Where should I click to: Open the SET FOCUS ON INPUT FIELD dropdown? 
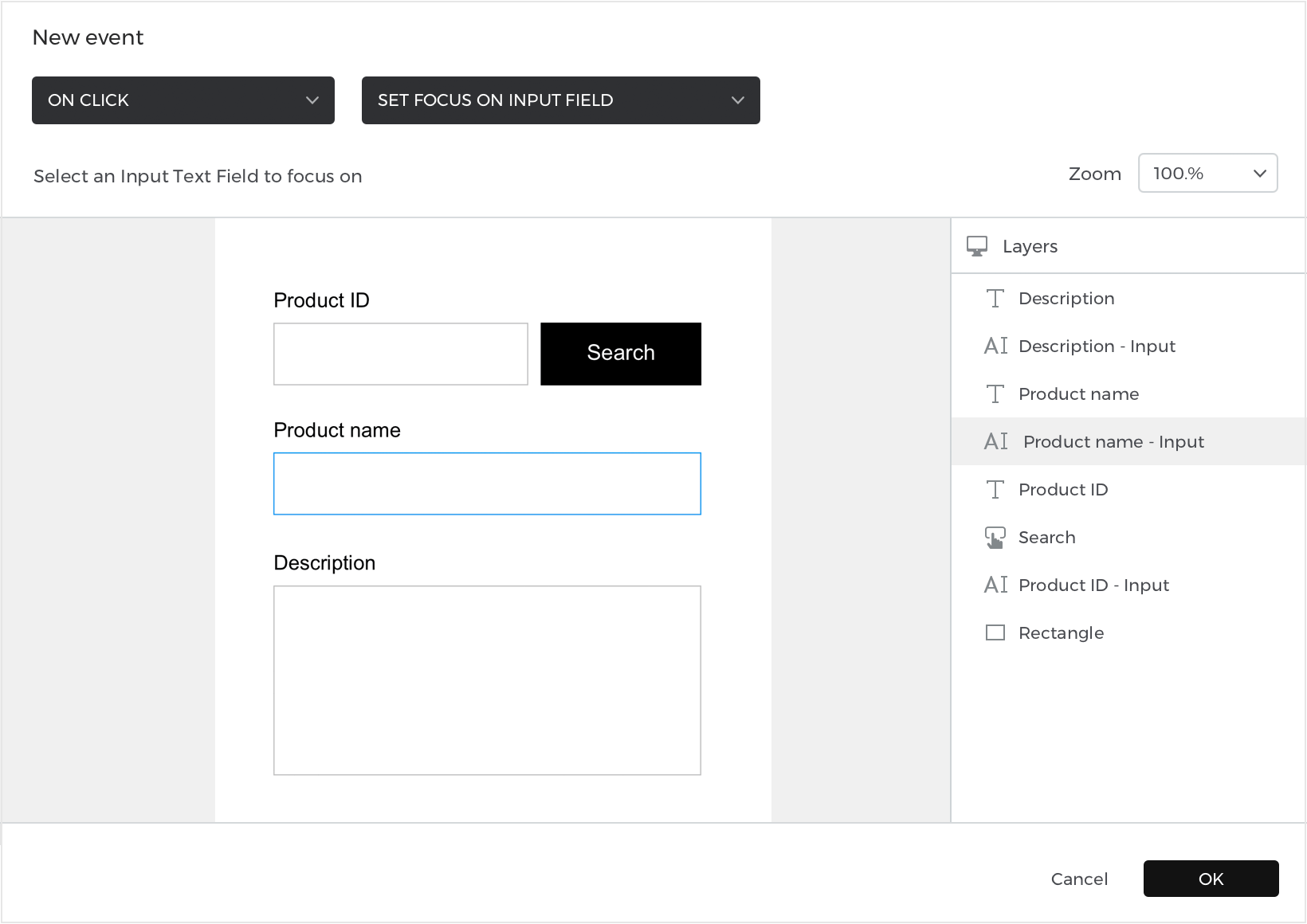click(561, 100)
